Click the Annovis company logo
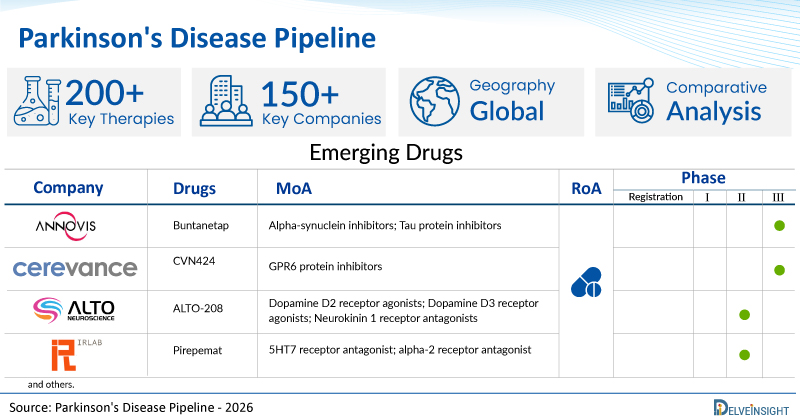 (x=66, y=226)
